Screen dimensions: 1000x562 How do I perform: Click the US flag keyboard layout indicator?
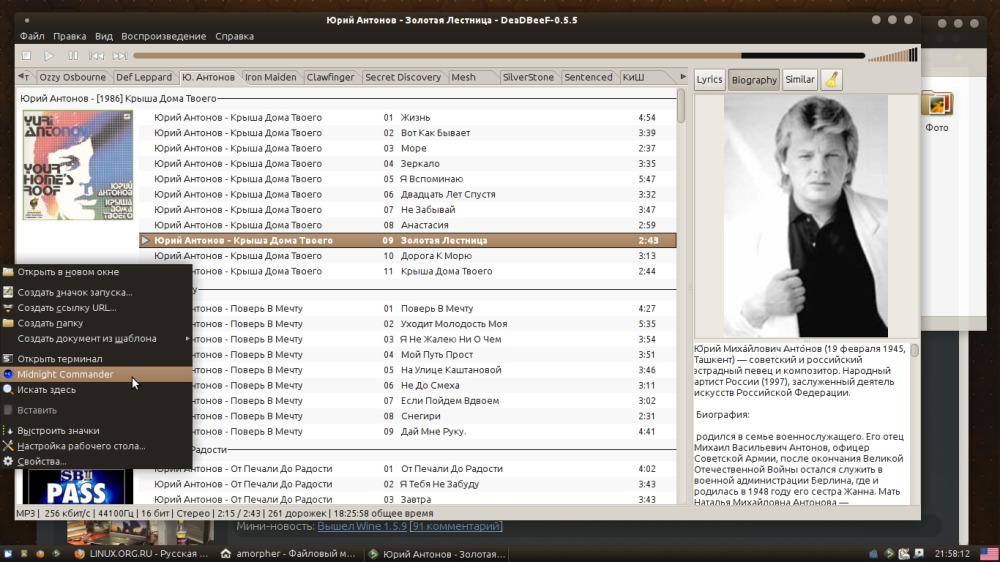pyautogui.click(x=989, y=554)
